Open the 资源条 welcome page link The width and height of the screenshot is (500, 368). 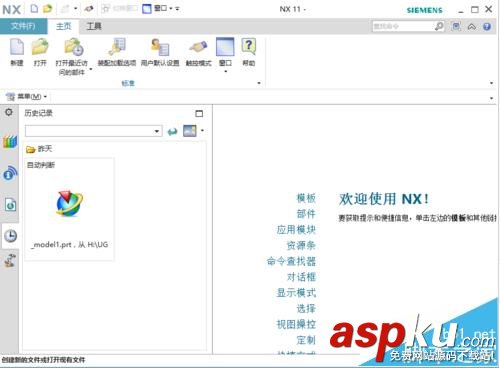click(x=301, y=245)
